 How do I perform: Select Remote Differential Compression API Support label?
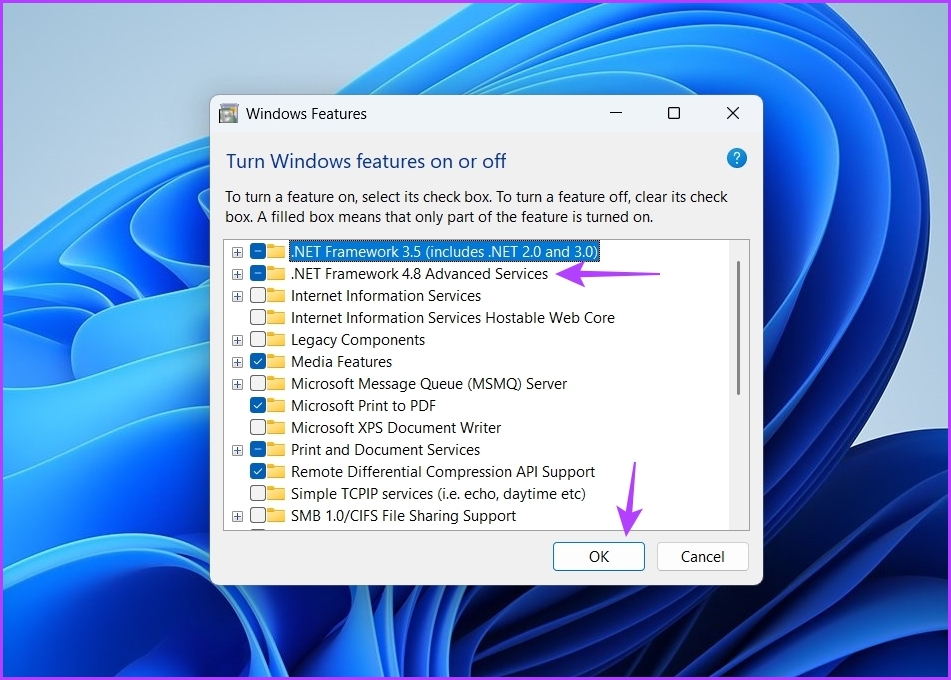click(x=443, y=471)
